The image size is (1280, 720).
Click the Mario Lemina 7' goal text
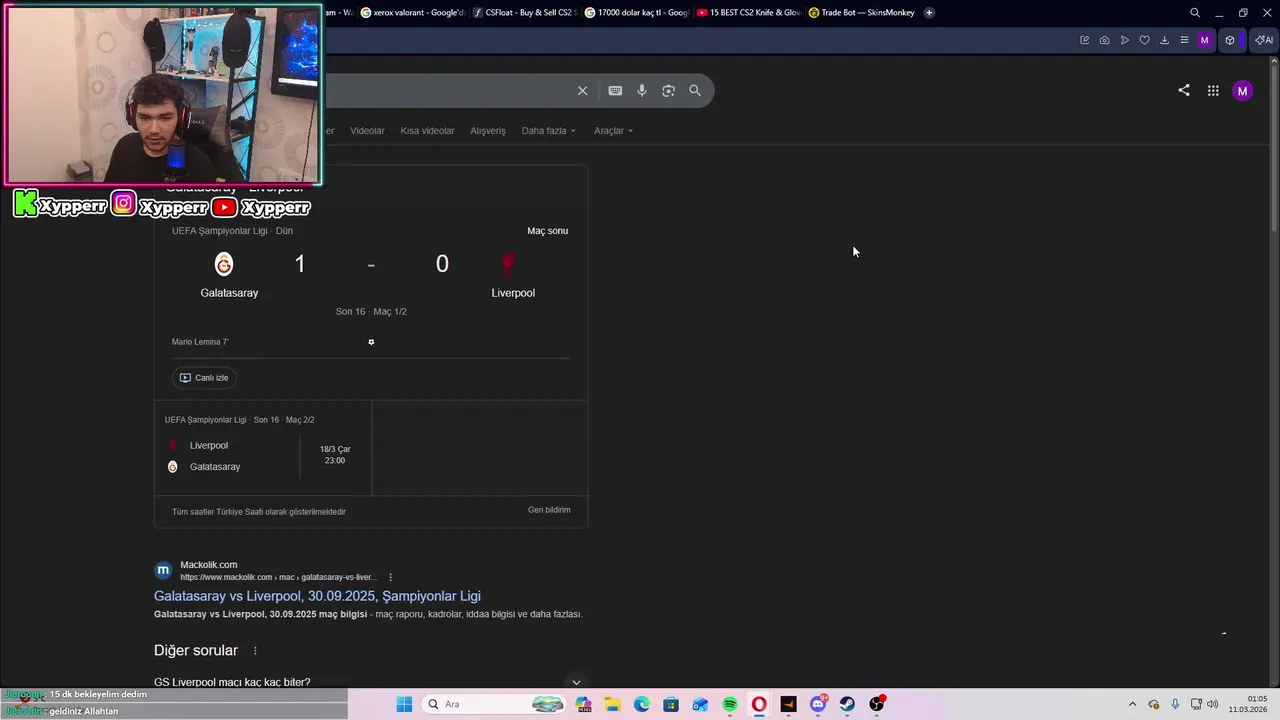[x=200, y=342]
